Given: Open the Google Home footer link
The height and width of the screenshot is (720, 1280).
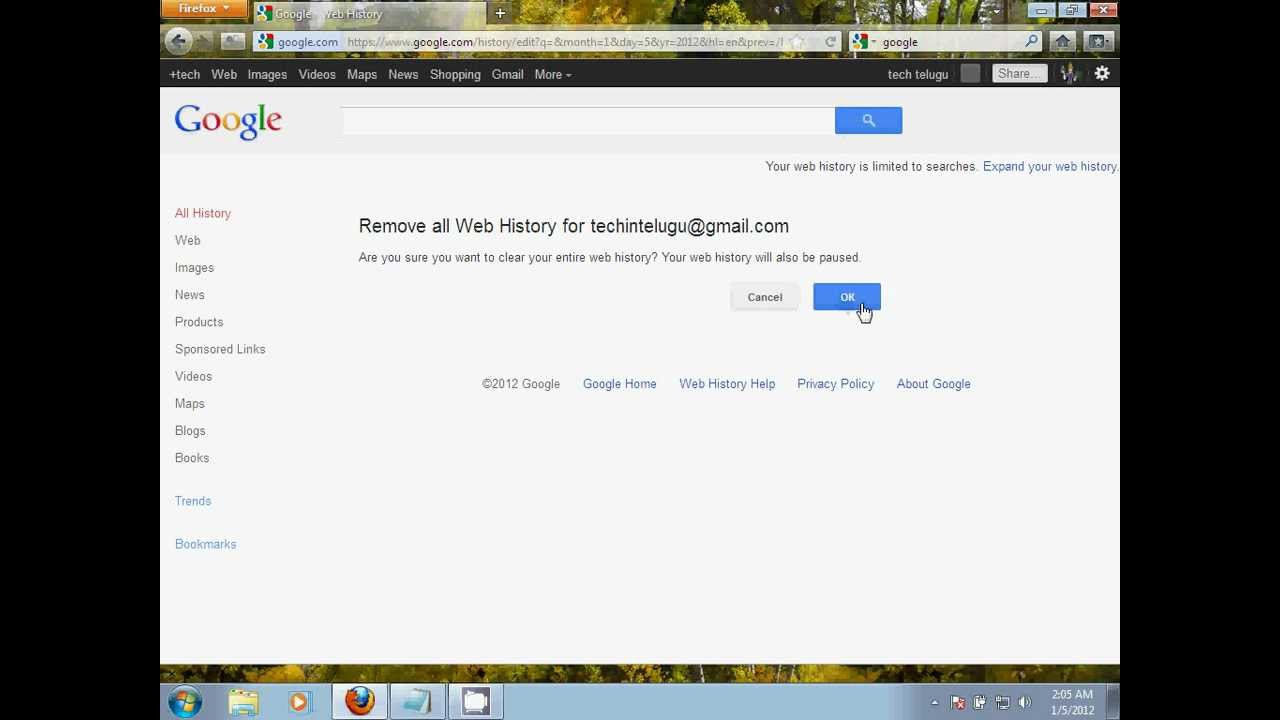Looking at the screenshot, I should [x=620, y=384].
